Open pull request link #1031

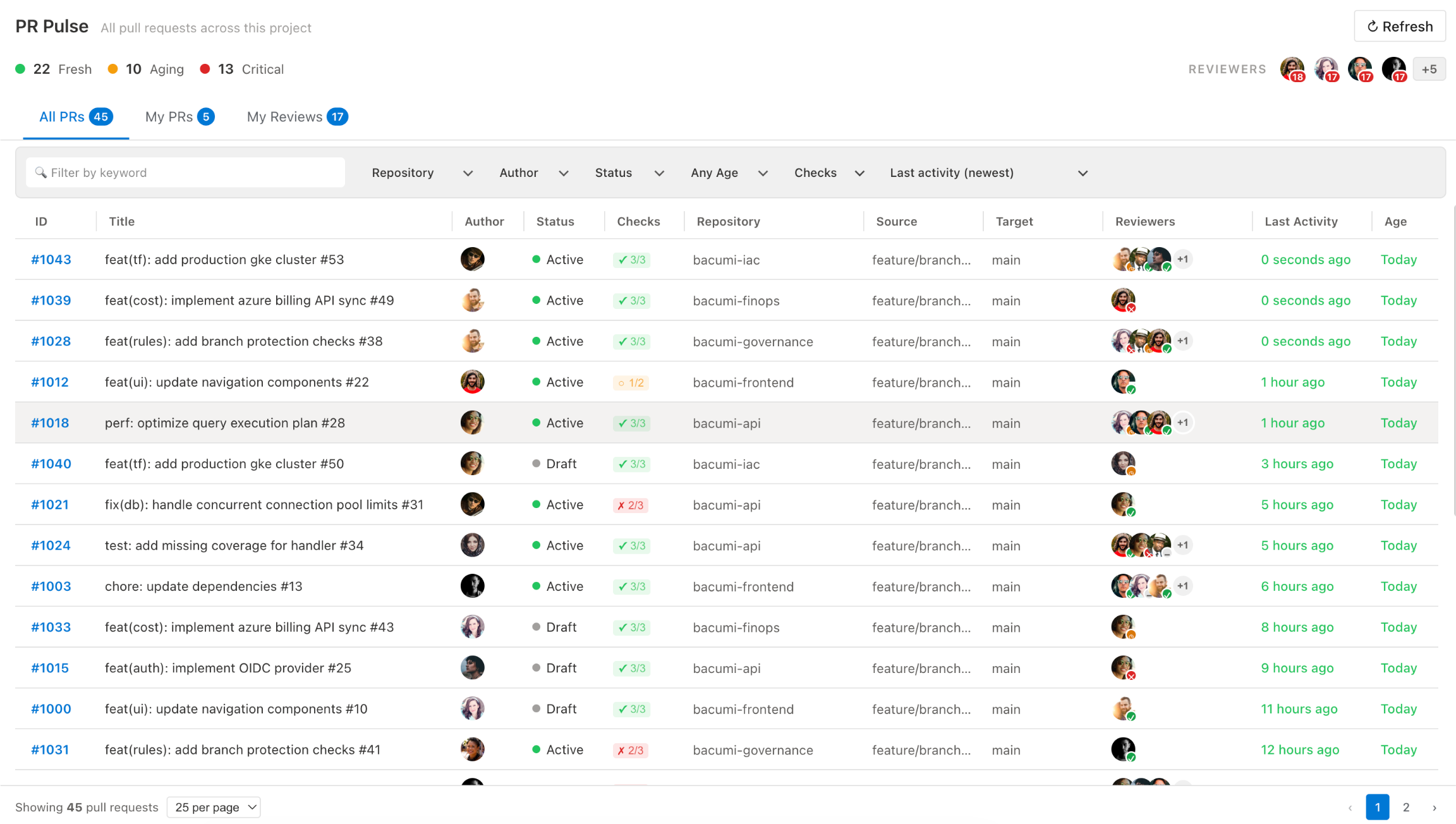pos(50,749)
